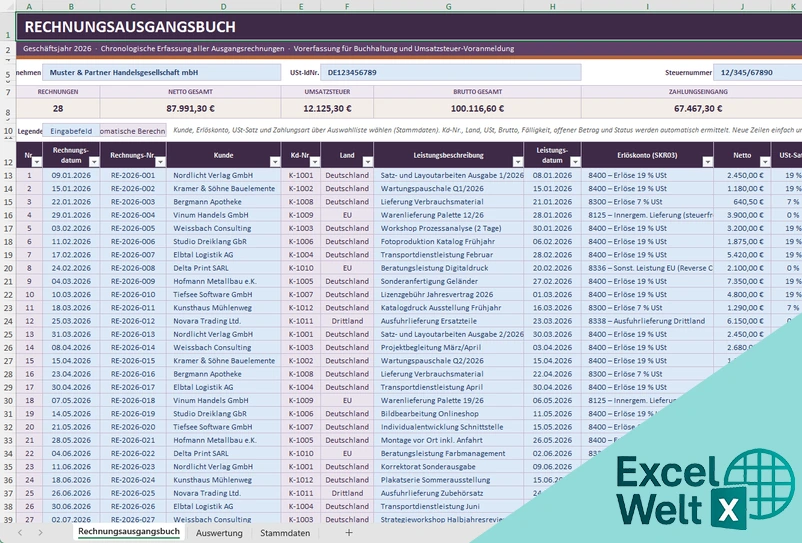This screenshot has width=802, height=543.
Task: Switch to the Auswertung sheet tab
Action: (x=219, y=533)
